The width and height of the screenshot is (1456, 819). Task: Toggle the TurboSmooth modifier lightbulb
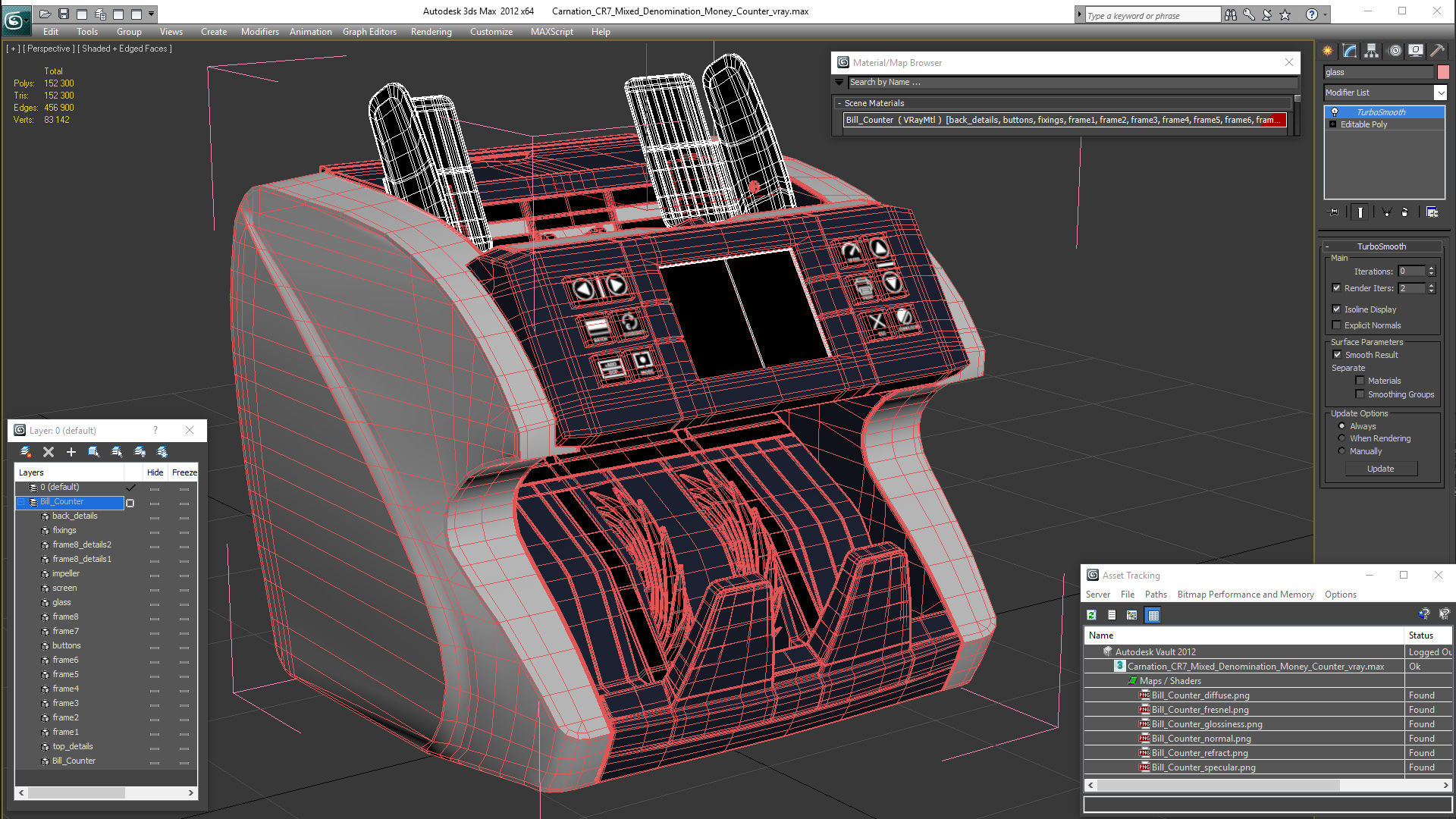point(1335,112)
